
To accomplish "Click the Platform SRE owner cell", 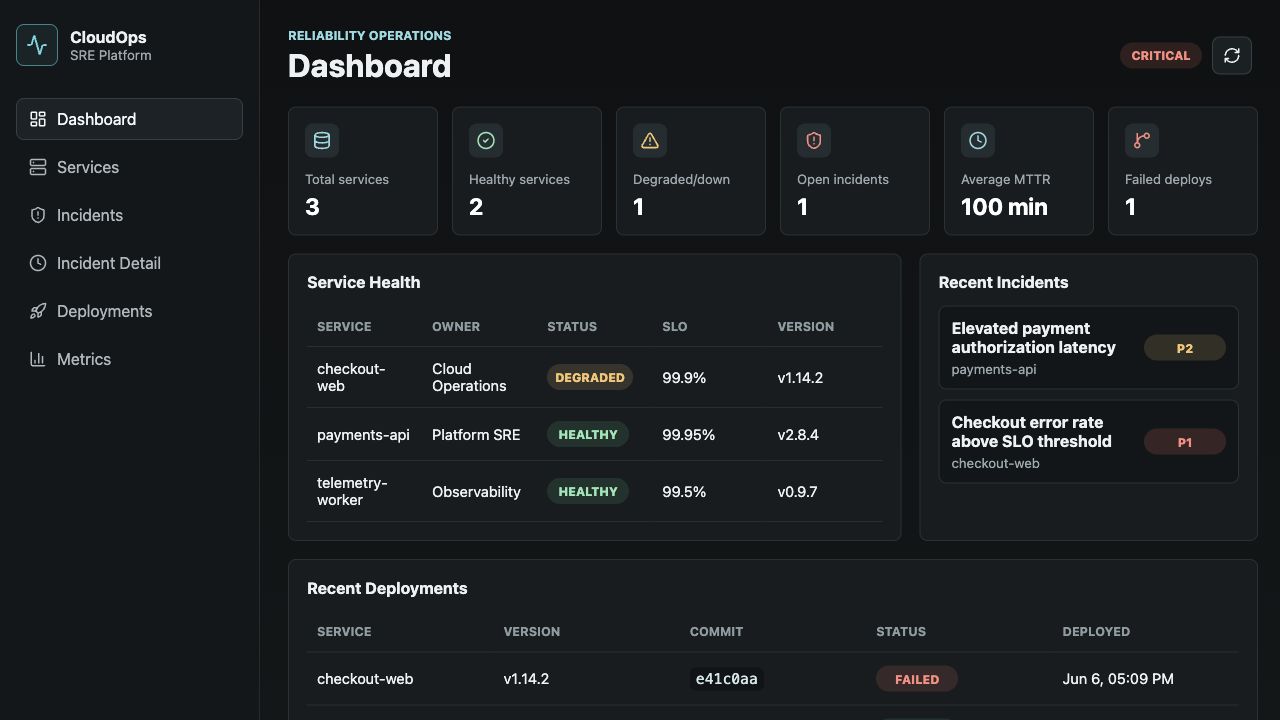I will 476,435.
